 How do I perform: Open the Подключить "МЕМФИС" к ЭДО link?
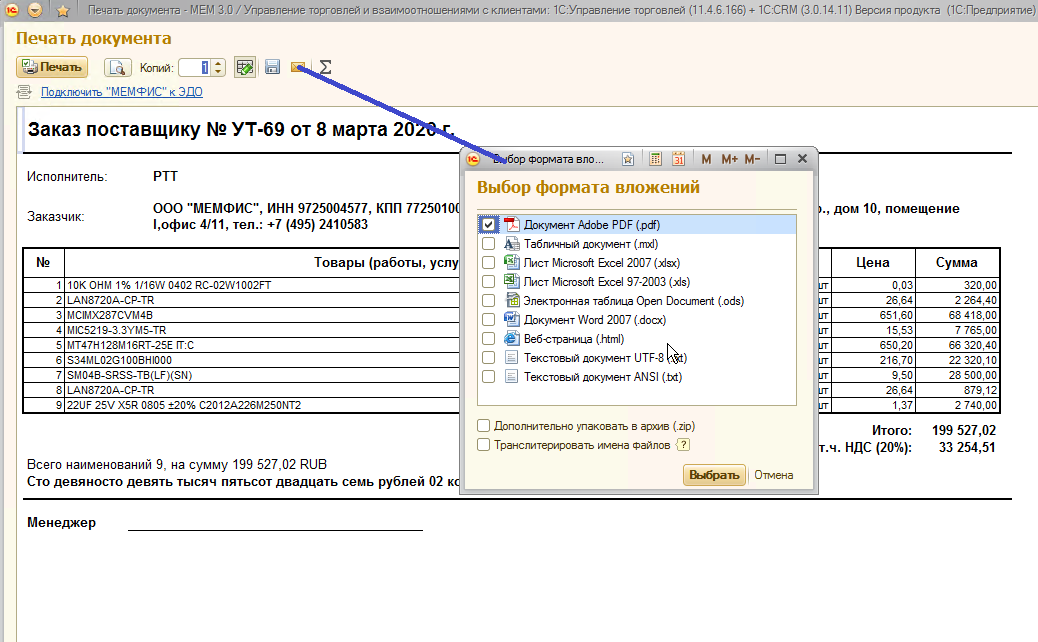point(121,92)
